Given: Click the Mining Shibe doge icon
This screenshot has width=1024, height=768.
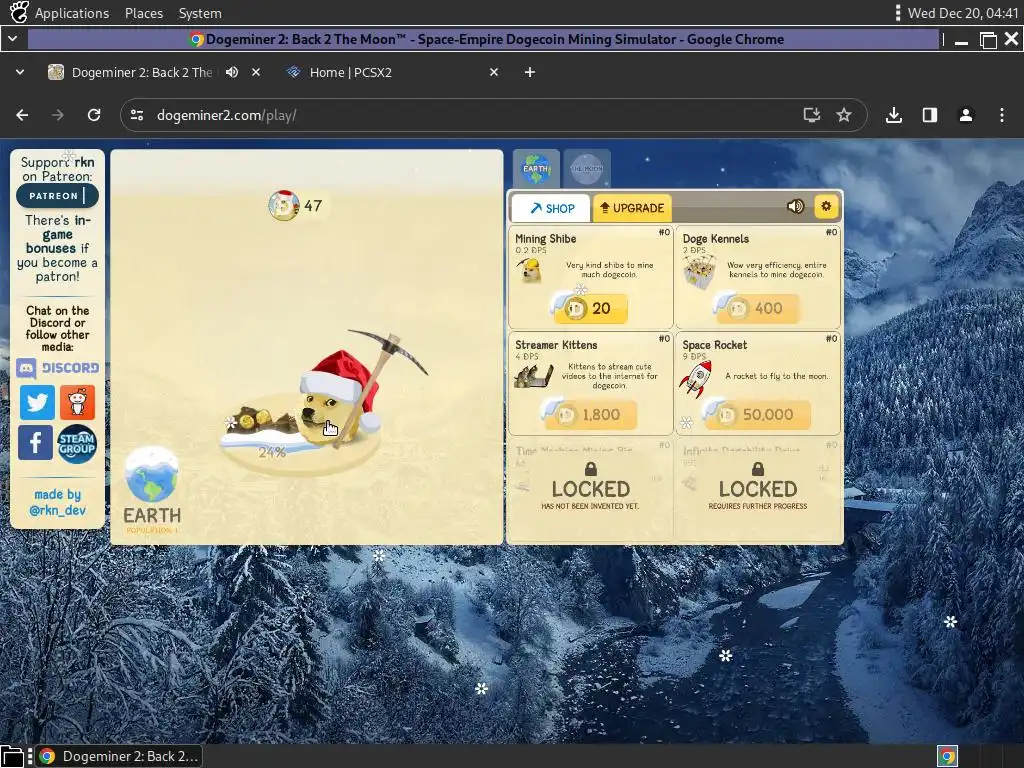Looking at the screenshot, I should [529, 270].
